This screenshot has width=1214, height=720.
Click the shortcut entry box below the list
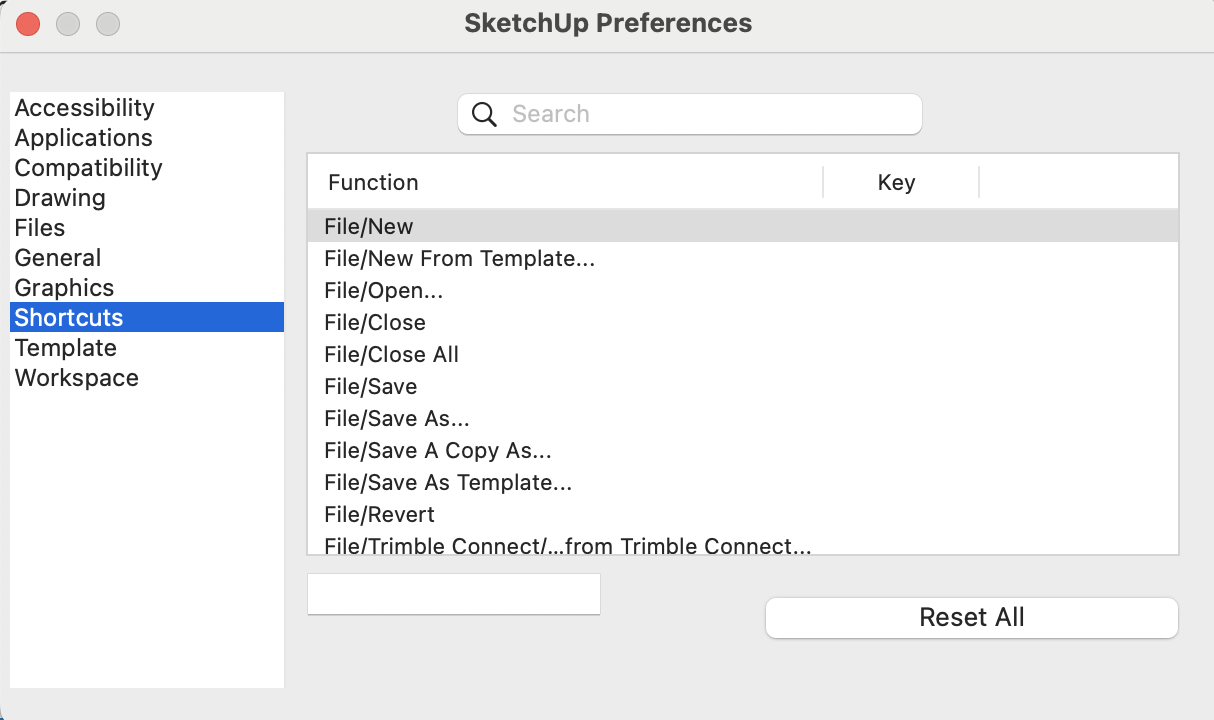coord(453,594)
